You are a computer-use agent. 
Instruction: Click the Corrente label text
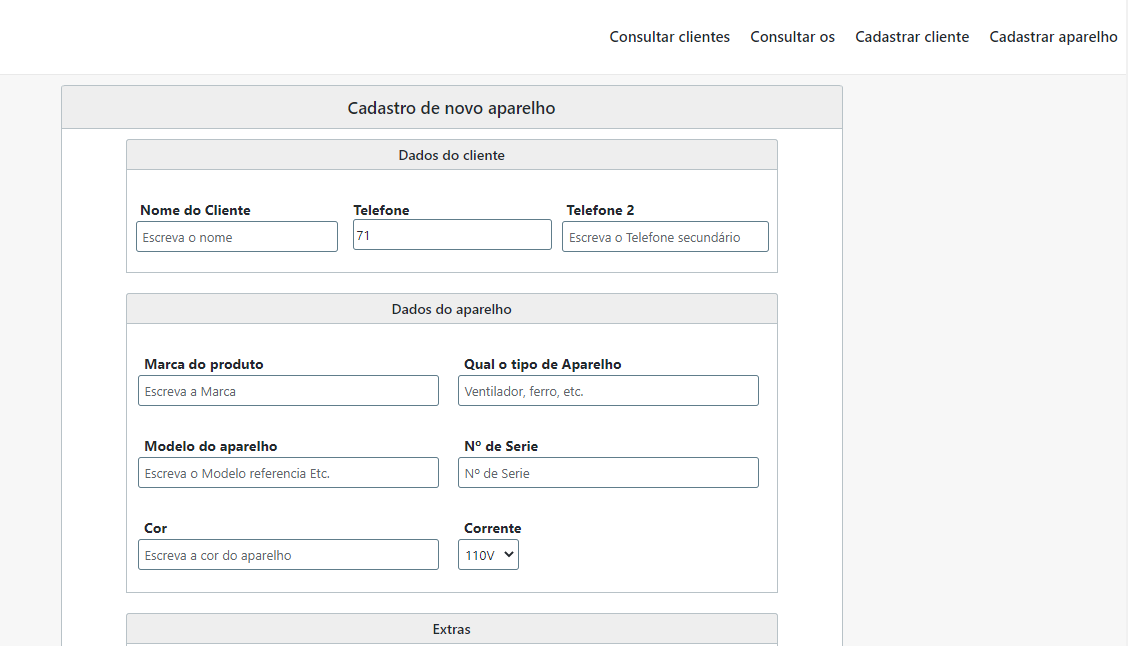[492, 528]
